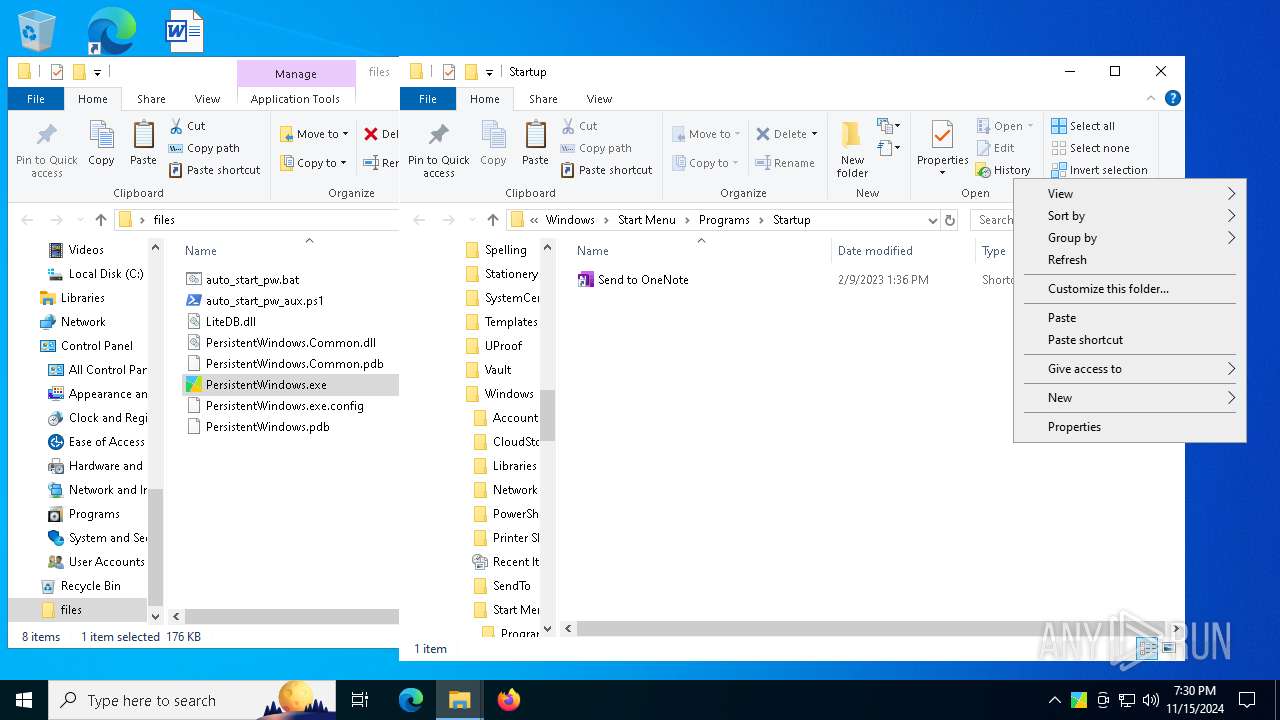Click Windows breadcrumb in Startup address bar

[x=570, y=220]
